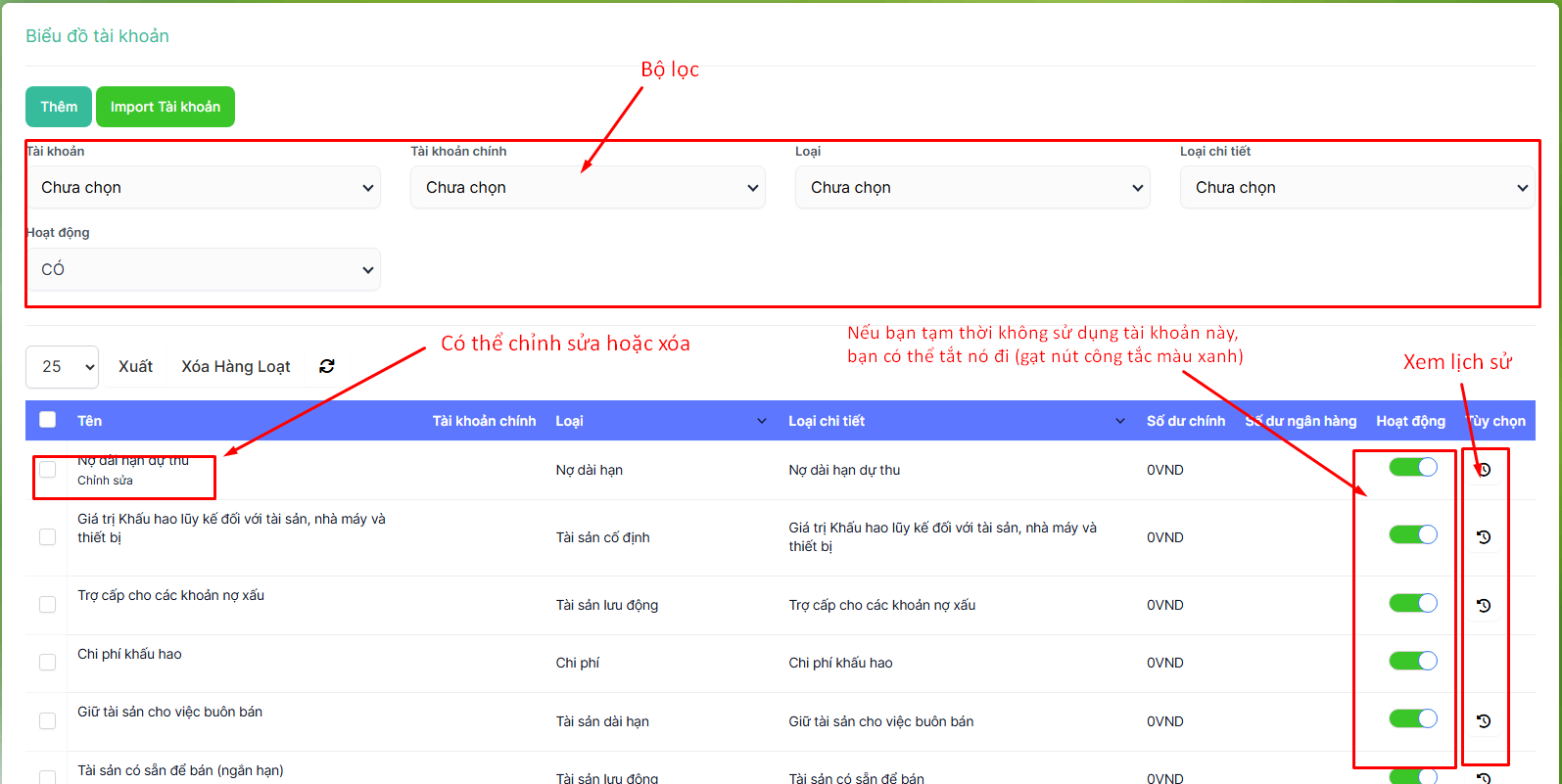Open the Tài khoản filter dropdown
The height and width of the screenshot is (784, 1562).
(x=204, y=188)
